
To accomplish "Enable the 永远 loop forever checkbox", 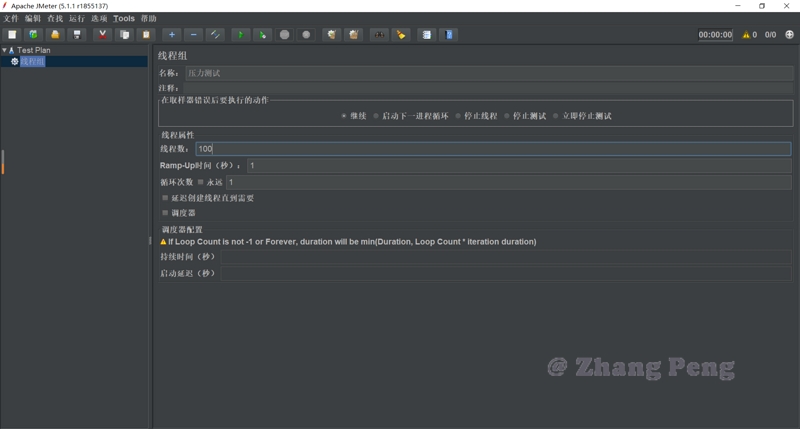I will (201, 182).
